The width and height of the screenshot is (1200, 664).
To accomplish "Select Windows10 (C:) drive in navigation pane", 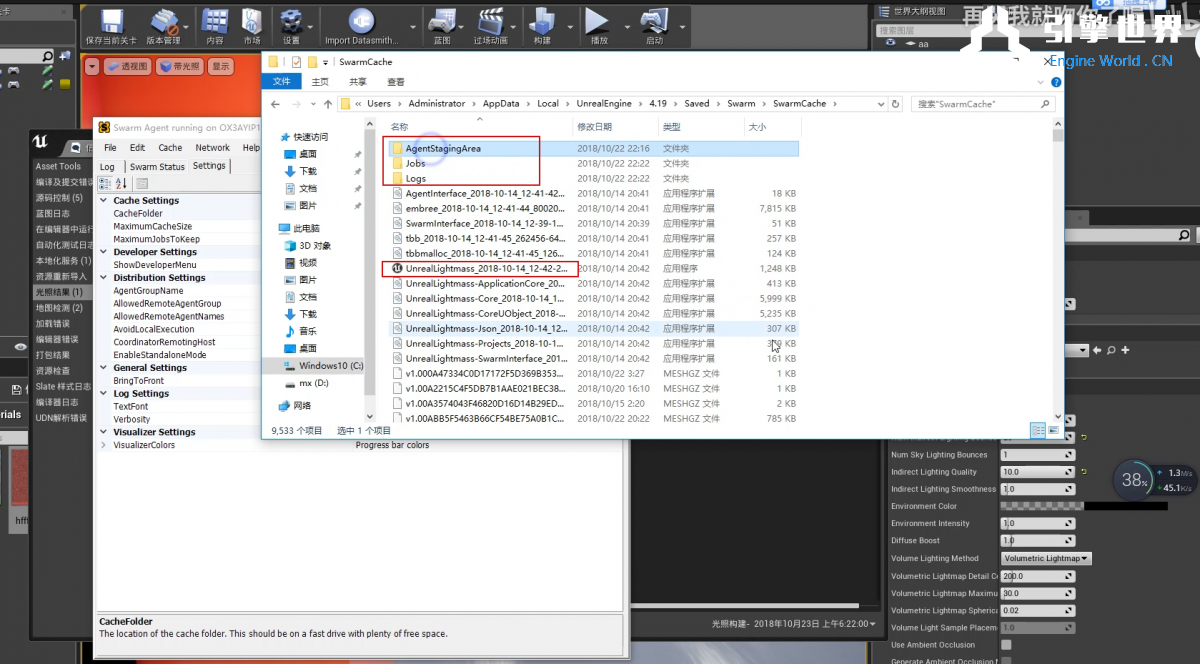I will [x=322, y=366].
